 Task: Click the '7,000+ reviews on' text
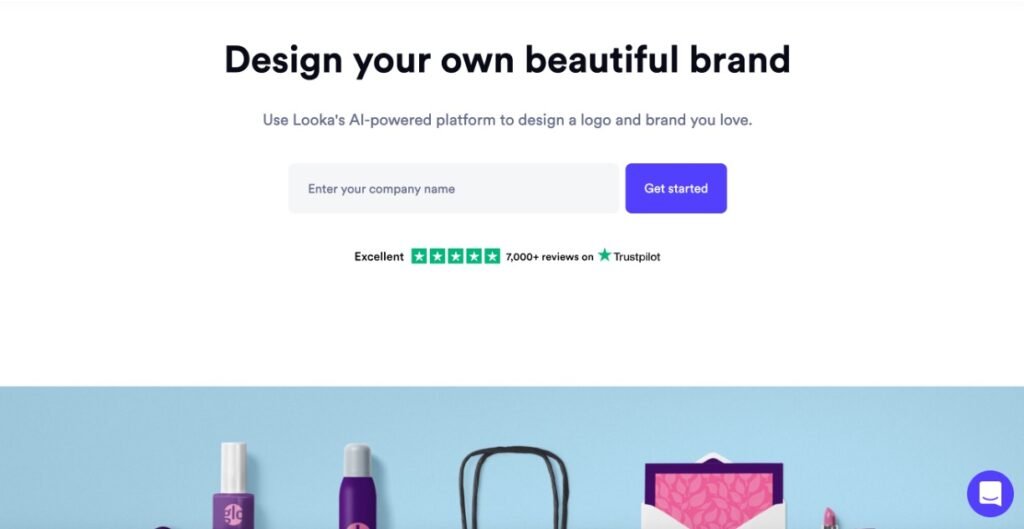[x=549, y=257]
